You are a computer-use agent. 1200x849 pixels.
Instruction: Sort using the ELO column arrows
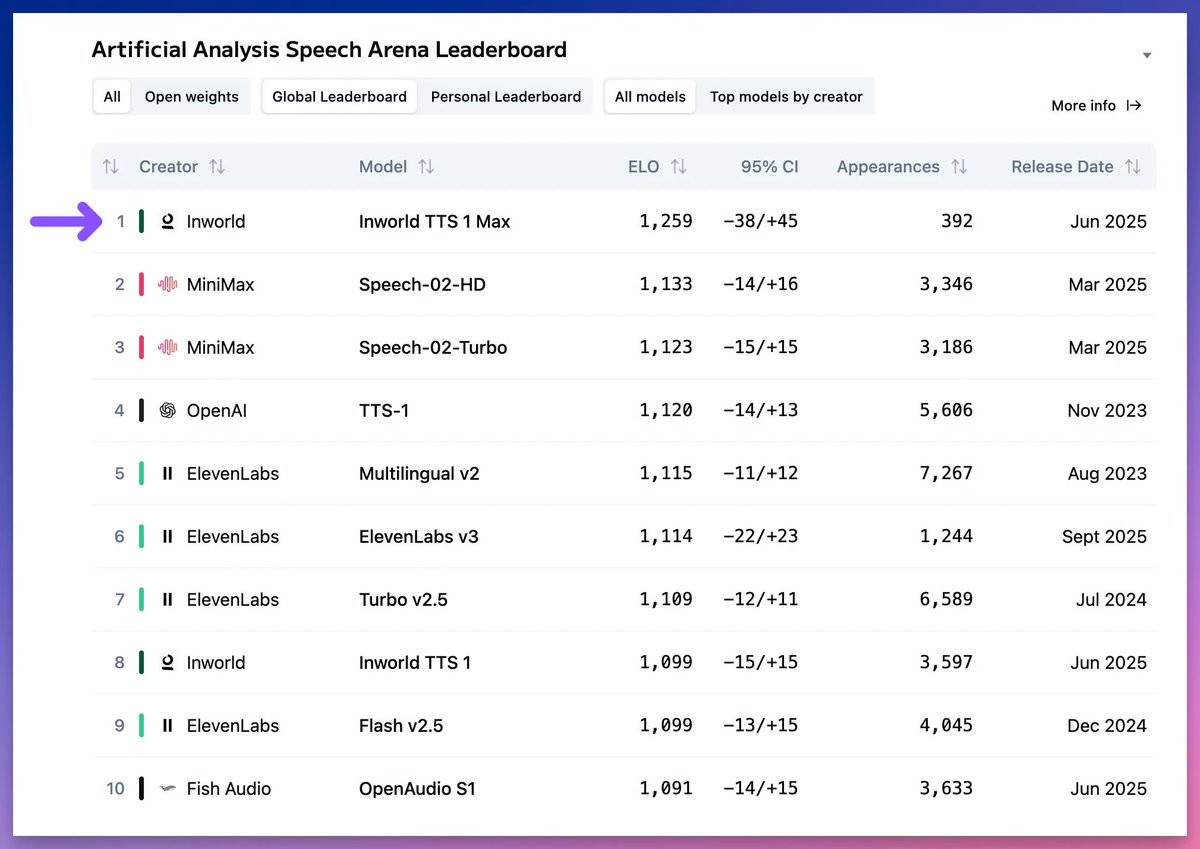(x=678, y=167)
